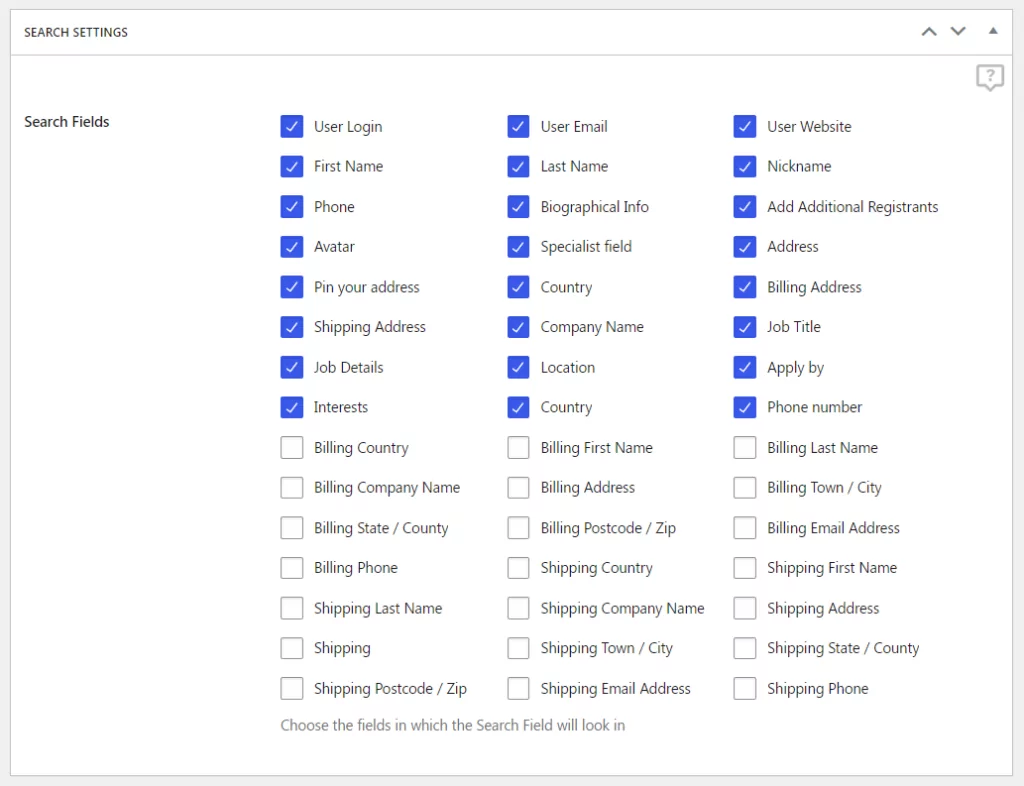Move Search Settings panel up

point(929,31)
